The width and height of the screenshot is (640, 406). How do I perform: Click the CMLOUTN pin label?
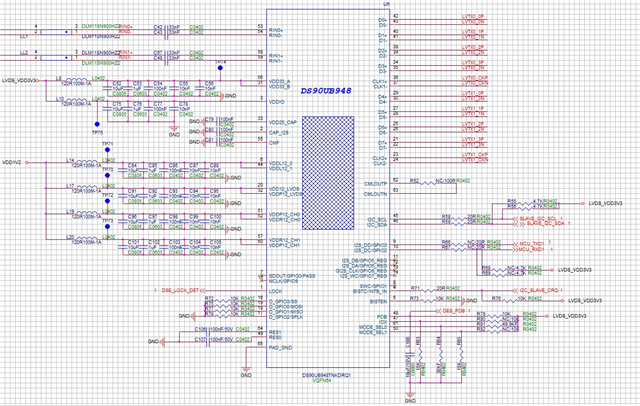(x=375, y=194)
